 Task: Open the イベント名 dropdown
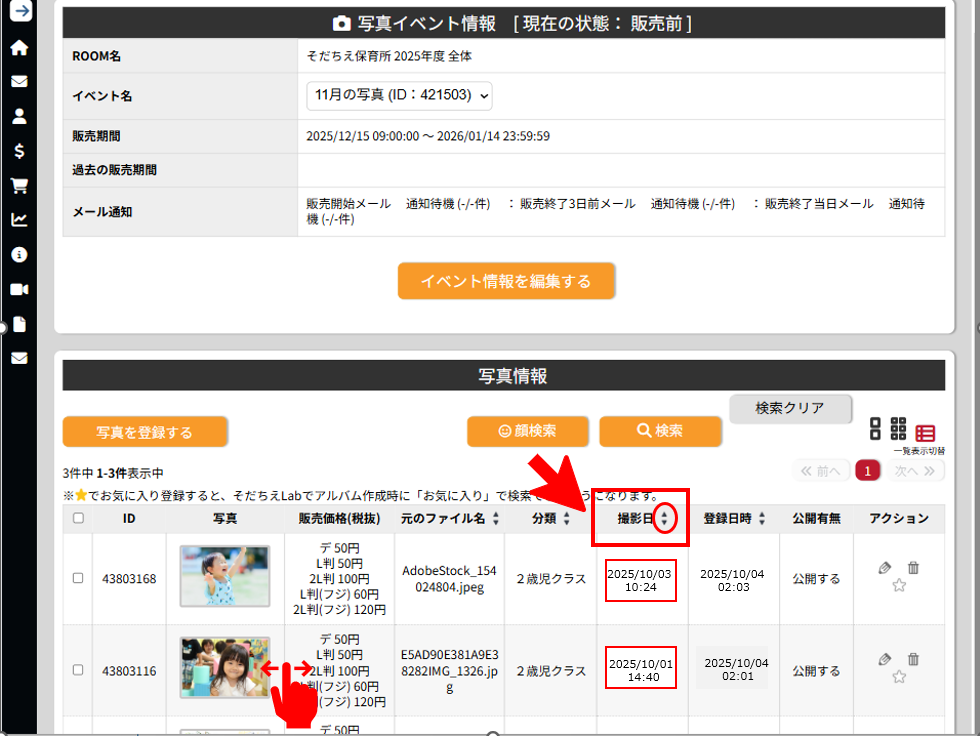click(x=399, y=96)
